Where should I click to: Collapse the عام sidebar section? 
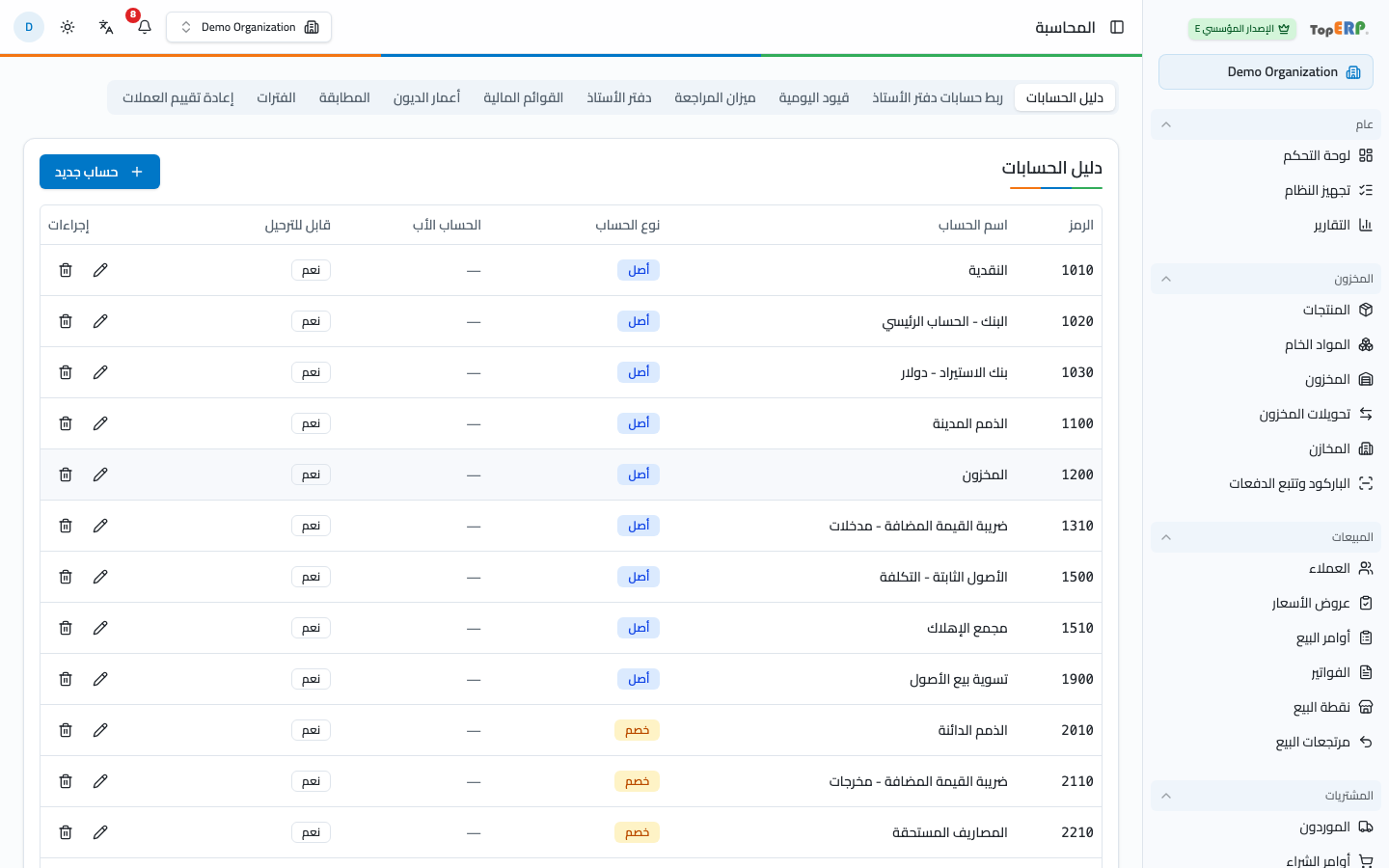1266,124
